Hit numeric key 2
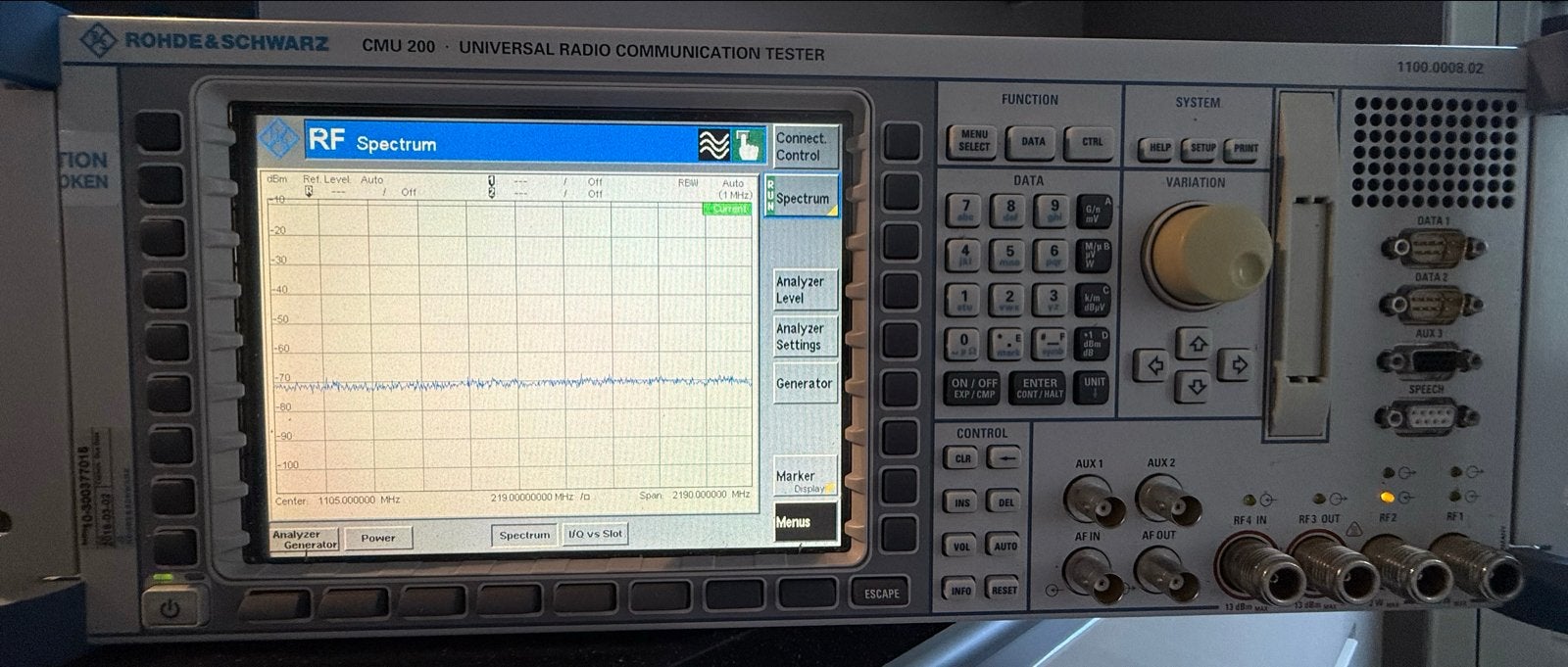1568x667 pixels. pos(1009,299)
